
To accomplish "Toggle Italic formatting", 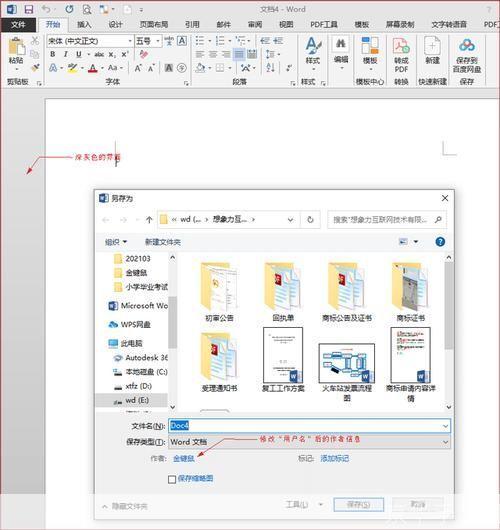I will (x=66, y=54).
